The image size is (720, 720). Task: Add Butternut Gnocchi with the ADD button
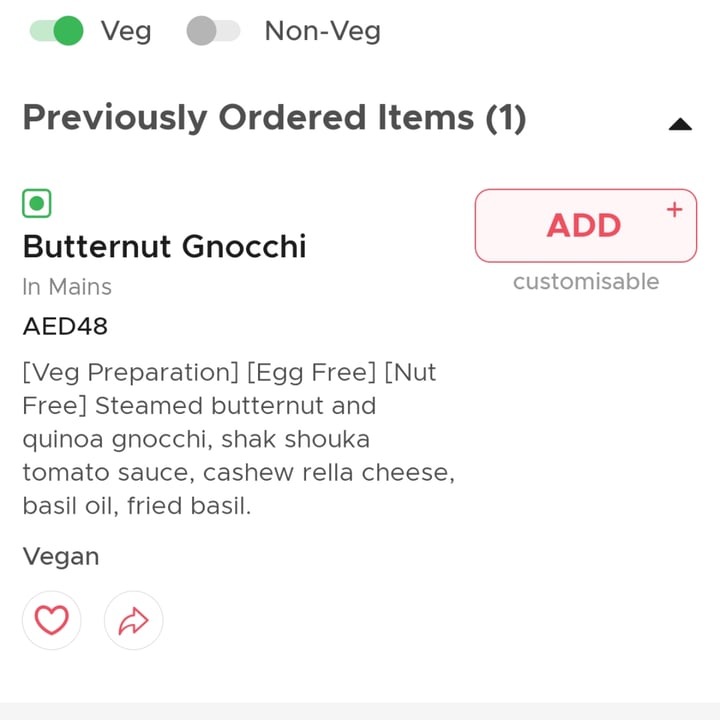[x=586, y=225]
